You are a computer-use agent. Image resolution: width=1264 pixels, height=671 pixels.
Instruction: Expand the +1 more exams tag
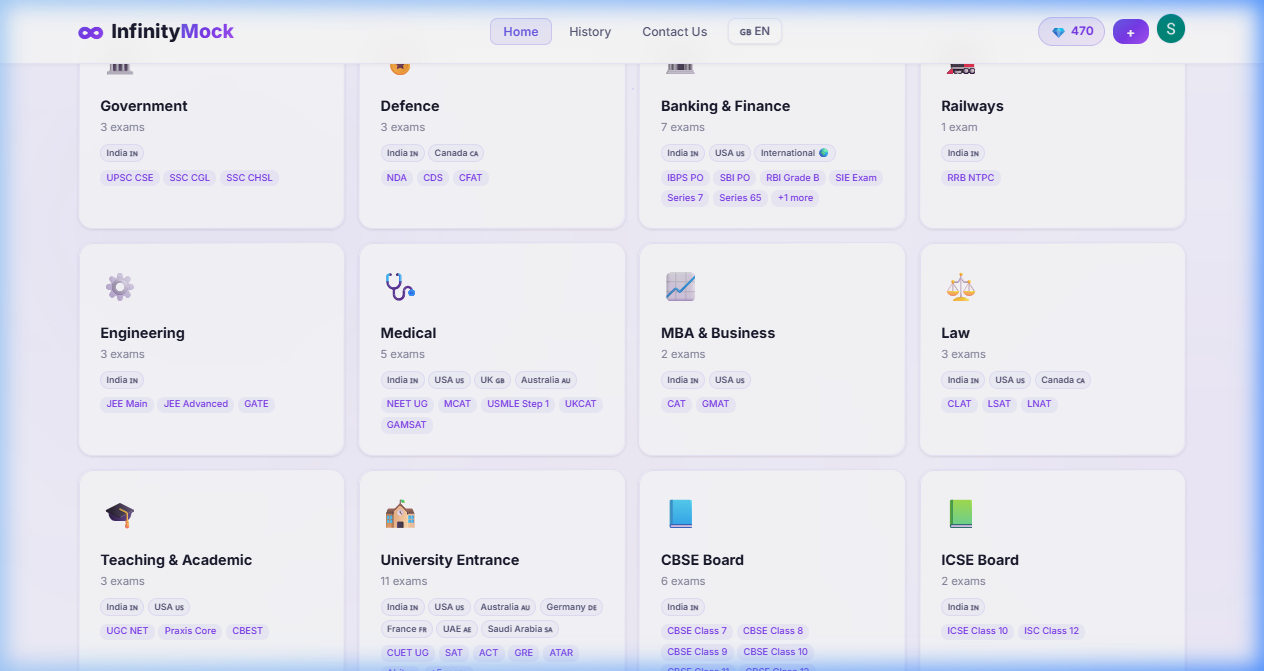[796, 198]
